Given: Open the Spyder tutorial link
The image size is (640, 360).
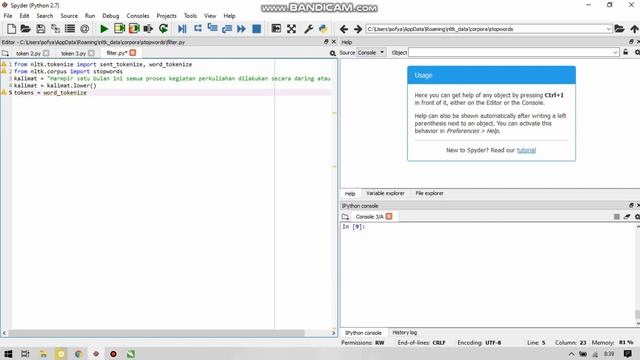Looking at the screenshot, I should point(526,150).
